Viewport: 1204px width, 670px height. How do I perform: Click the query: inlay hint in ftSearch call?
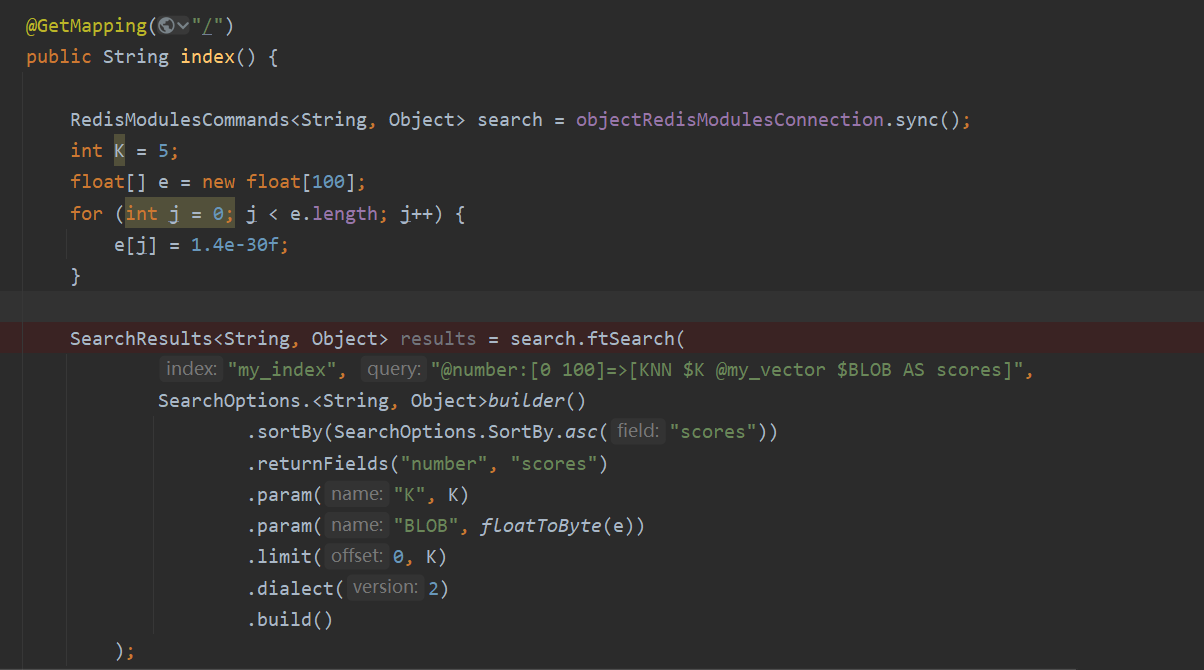coord(393,368)
